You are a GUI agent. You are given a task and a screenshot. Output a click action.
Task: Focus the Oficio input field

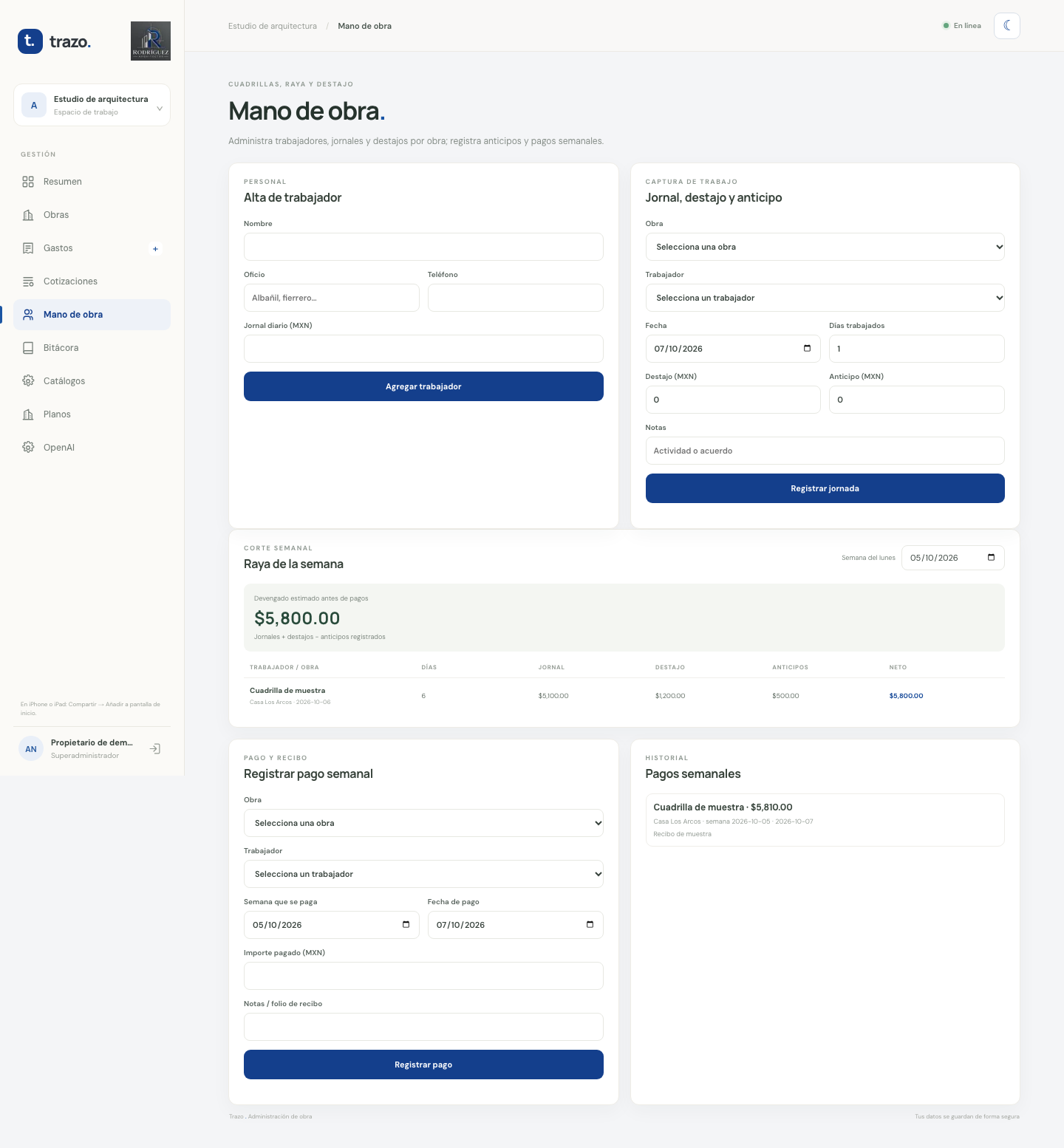[x=332, y=298]
